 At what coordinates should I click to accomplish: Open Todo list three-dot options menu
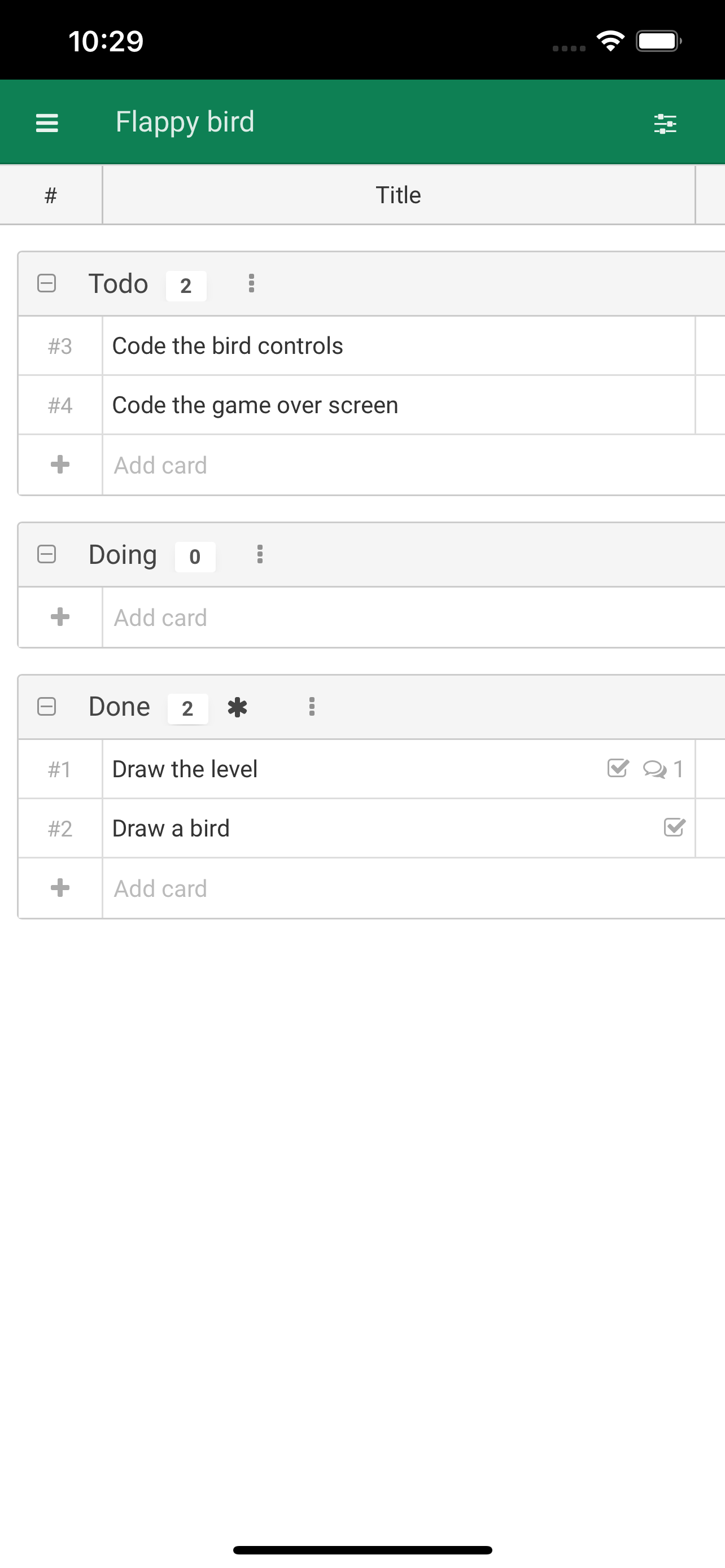pyautogui.click(x=251, y=284)
